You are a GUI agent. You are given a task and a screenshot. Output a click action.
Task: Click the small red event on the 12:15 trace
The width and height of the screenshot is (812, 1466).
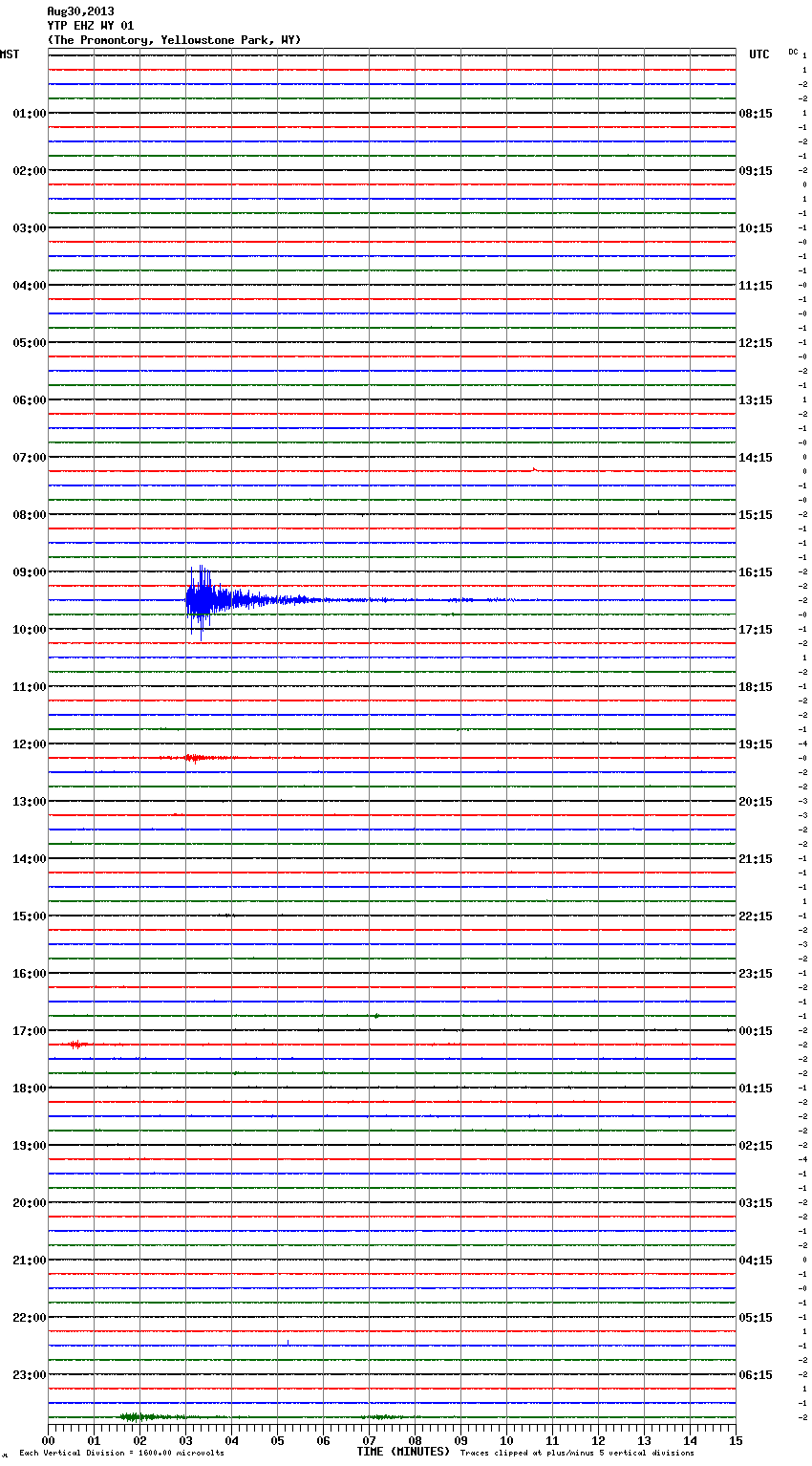(x=195, y=758)
